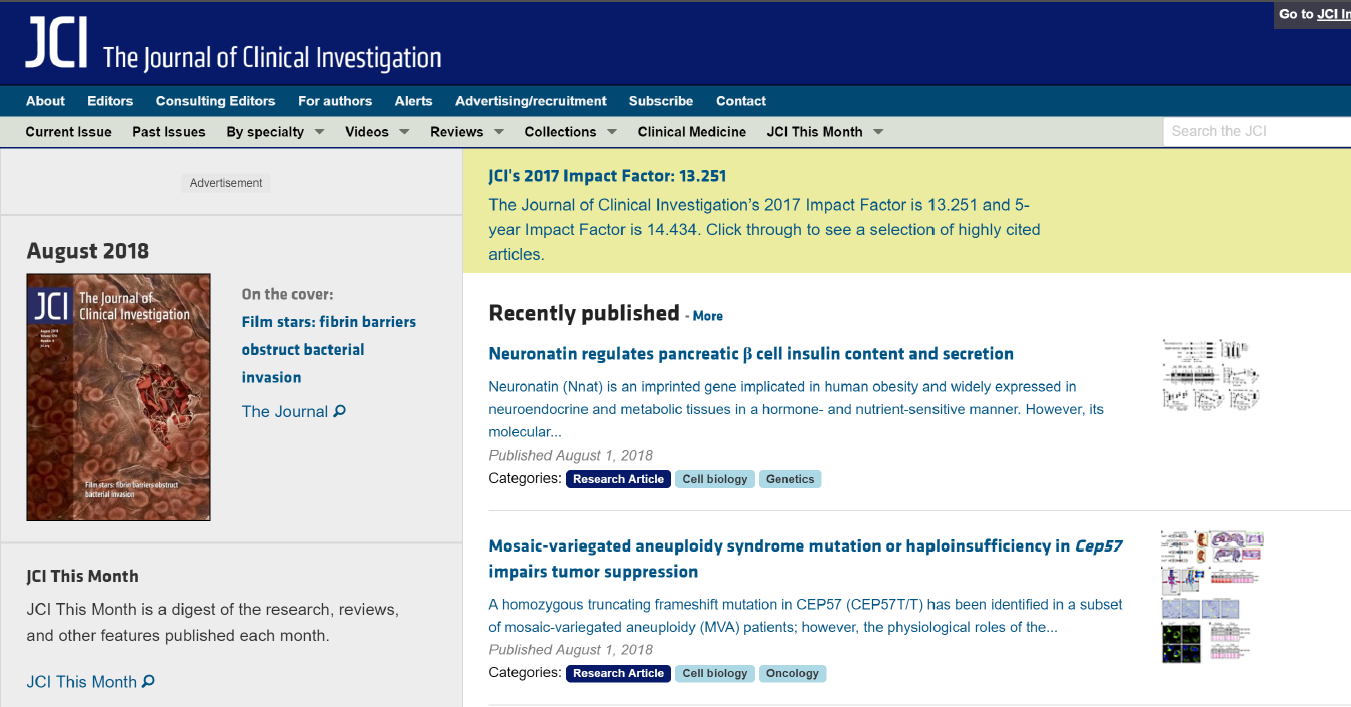1351x707 pixels.
Task: Select the Genetics category tag
Action: click(790, 479)
